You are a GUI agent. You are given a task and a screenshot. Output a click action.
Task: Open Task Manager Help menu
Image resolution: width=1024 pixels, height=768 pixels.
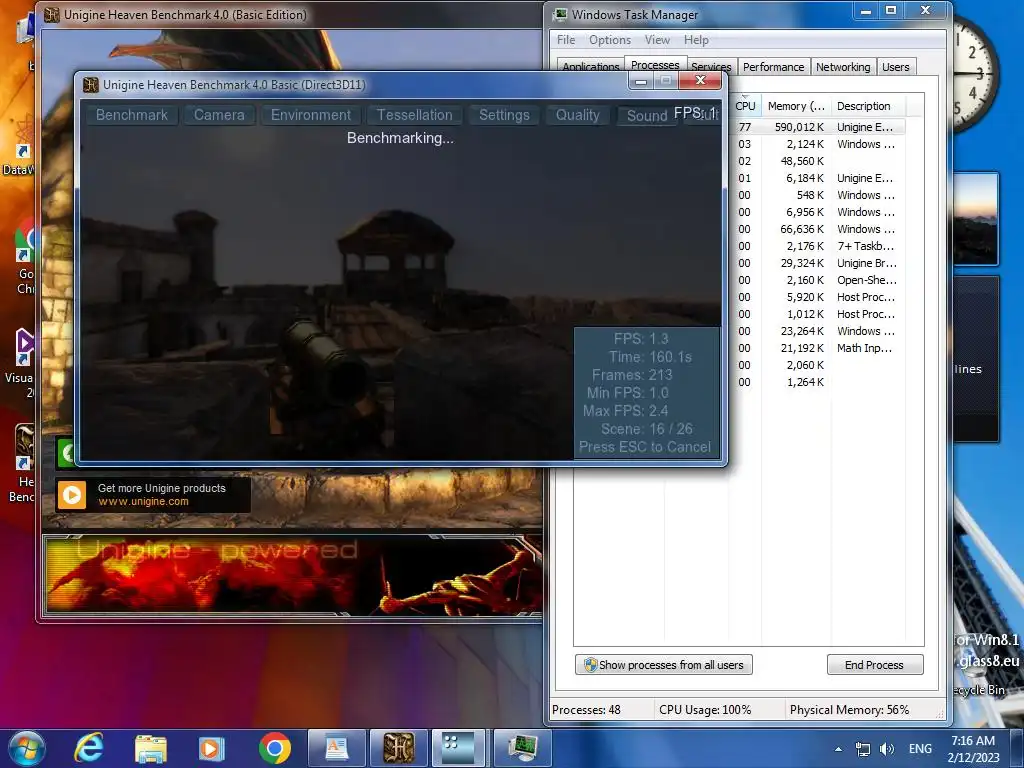click(696, 40)
